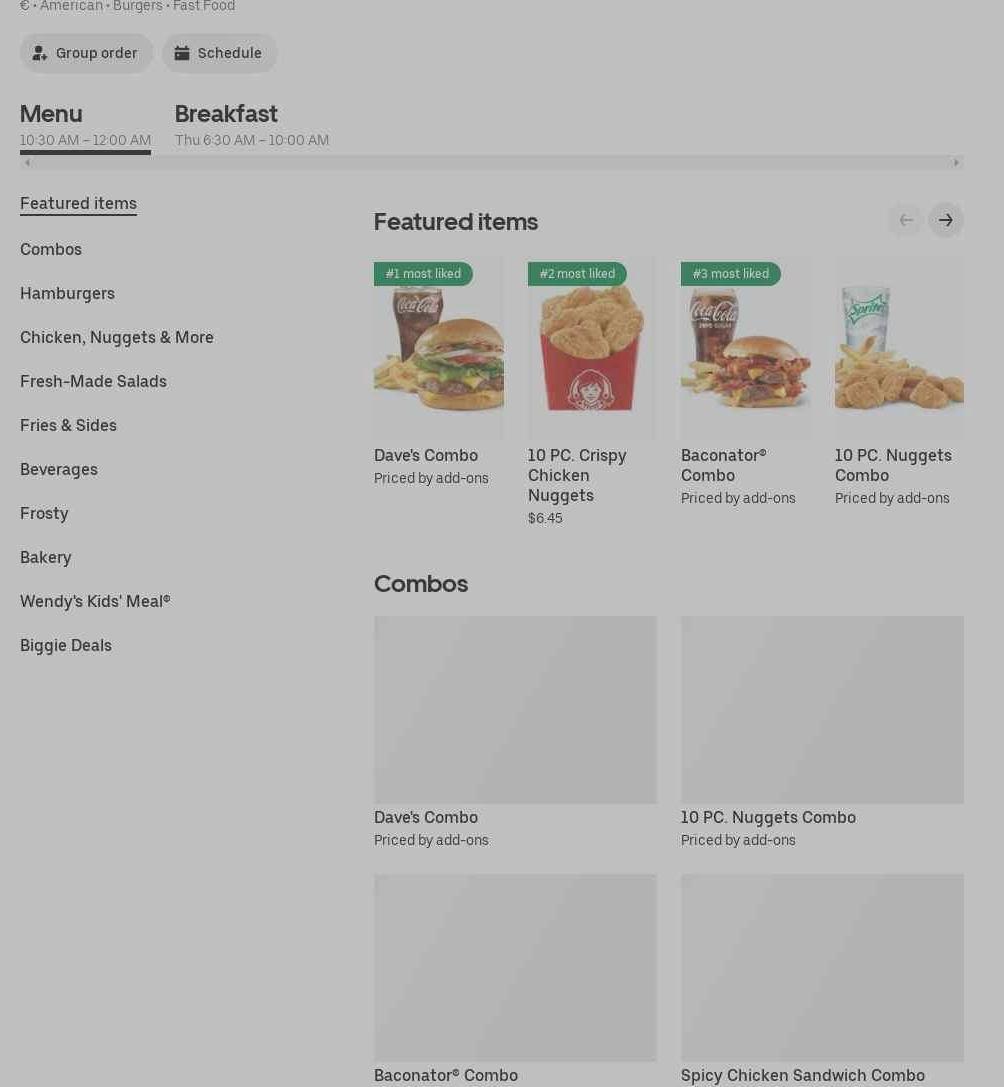Click the Group order person icon
Viewport: 1004px width, 1087px height.
point(40,53)
